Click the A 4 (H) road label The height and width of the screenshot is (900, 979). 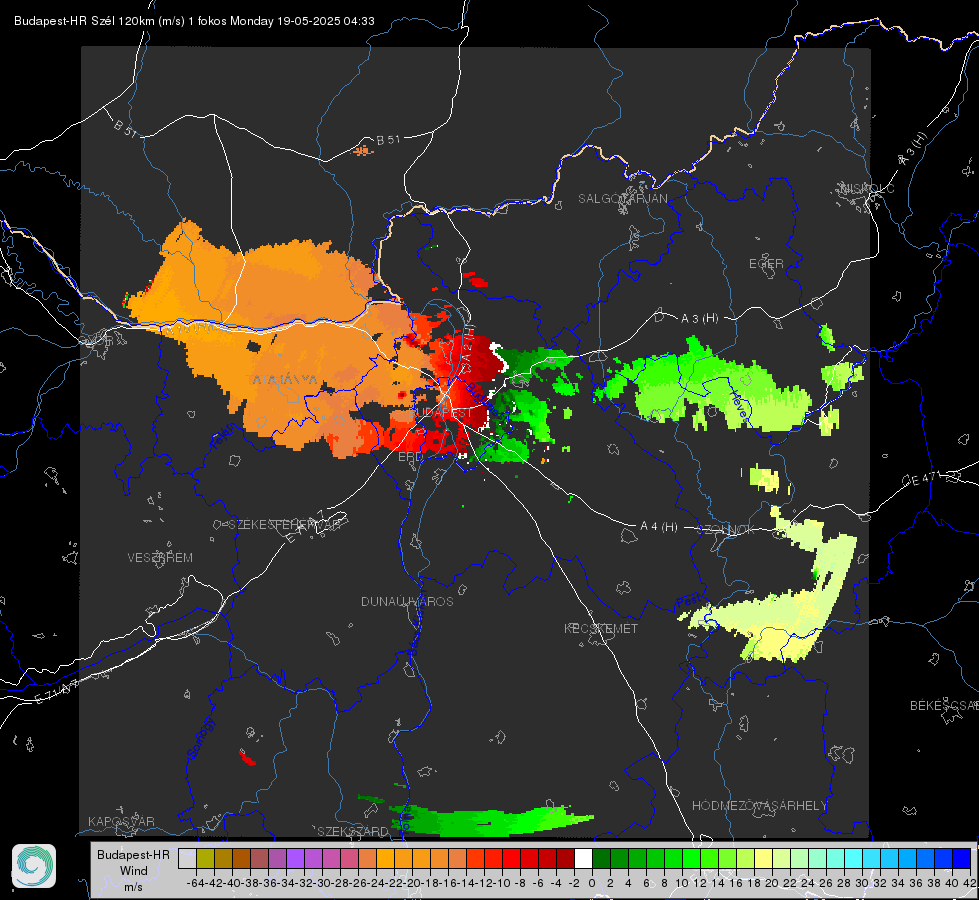tap(659, 527)
